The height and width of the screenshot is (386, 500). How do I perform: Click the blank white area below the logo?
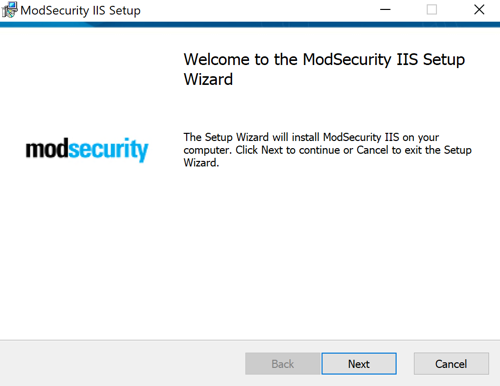87,250
